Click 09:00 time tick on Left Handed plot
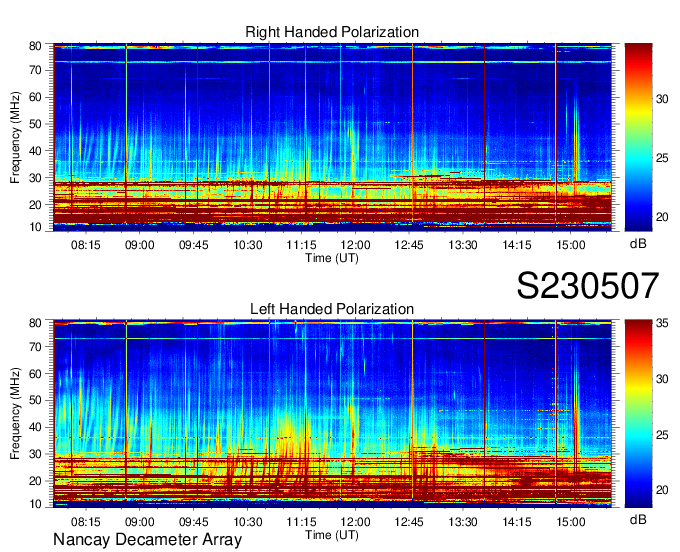Viewport: 680px width, 552px height. click(x=140, y=522)
